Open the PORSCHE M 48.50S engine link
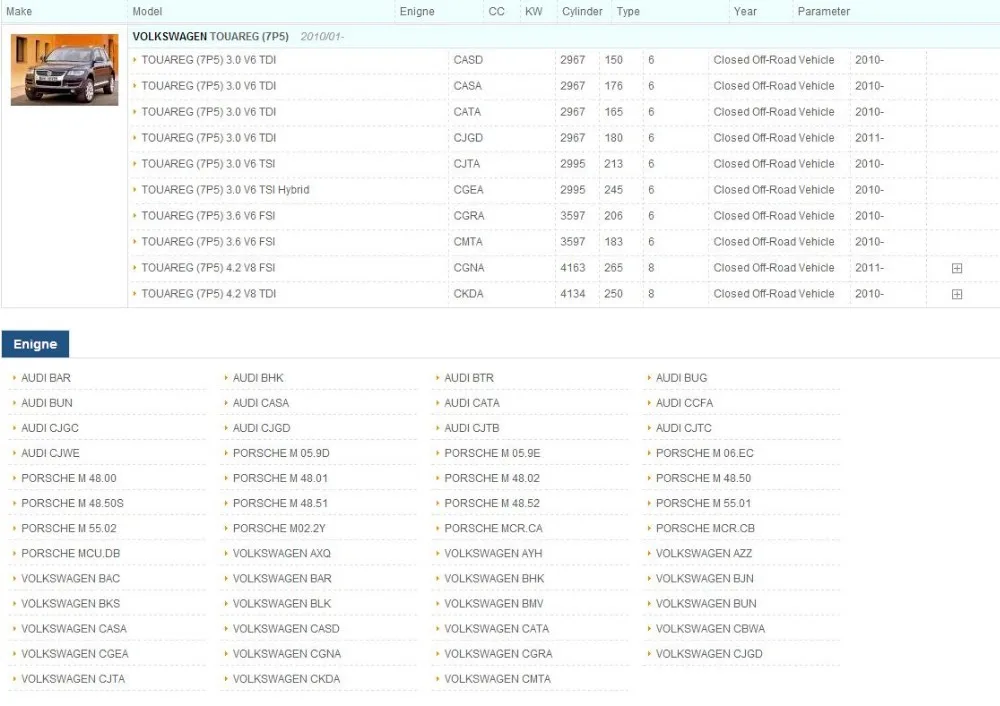The height and width of the screenshot is (706, 1000). point(73,503)
